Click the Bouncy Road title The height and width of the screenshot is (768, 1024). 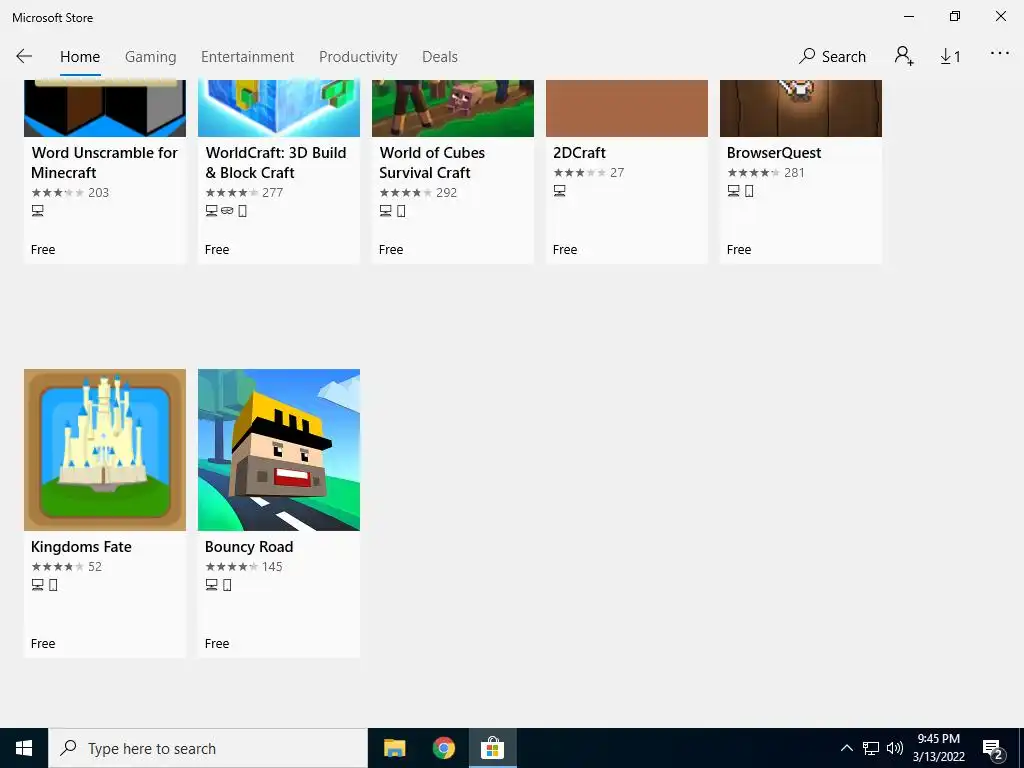[x=249, y=547]
